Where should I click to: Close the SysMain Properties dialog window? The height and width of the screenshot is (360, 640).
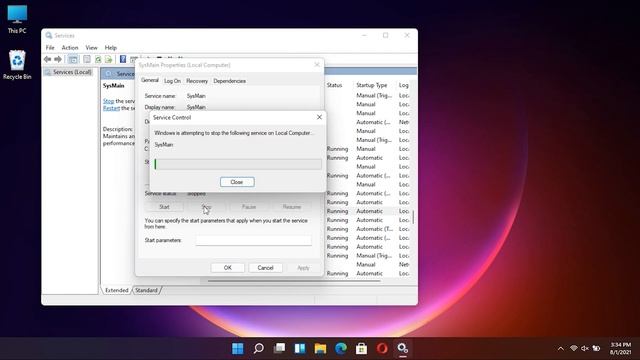(x=317, y=65)
